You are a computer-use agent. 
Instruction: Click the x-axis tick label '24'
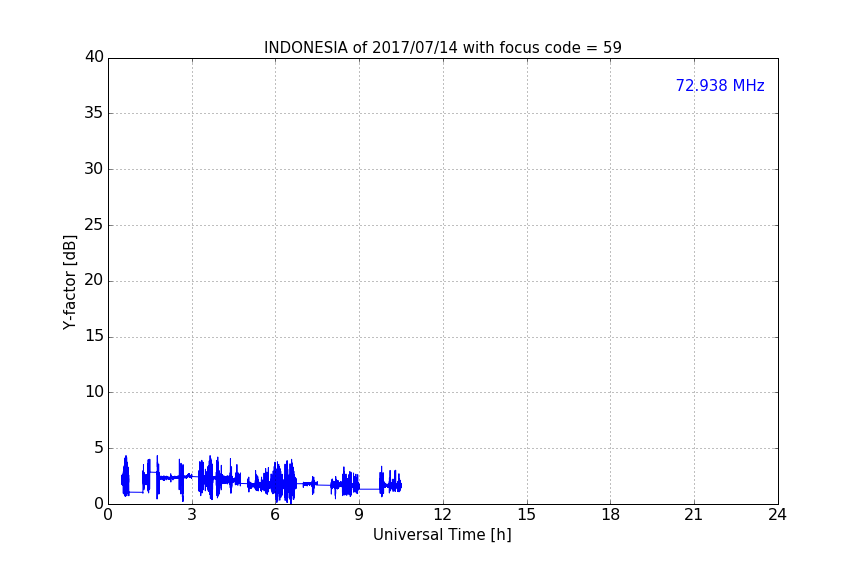click(777, 515)
